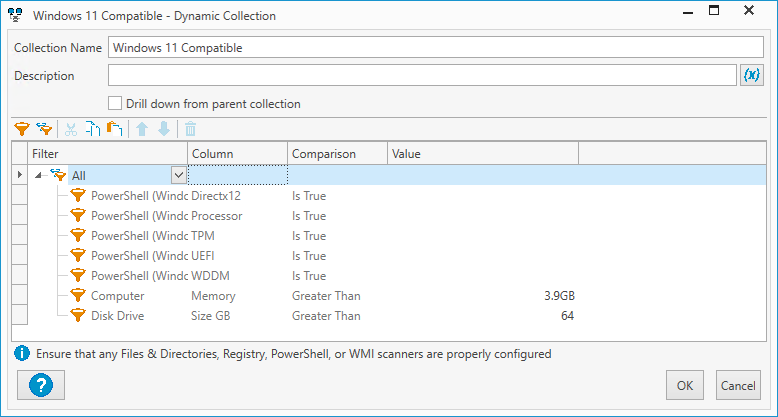778x417 pixels.
Task: Click Greater Than comparison on the Disk Drive row
Action: pos(326,316)
